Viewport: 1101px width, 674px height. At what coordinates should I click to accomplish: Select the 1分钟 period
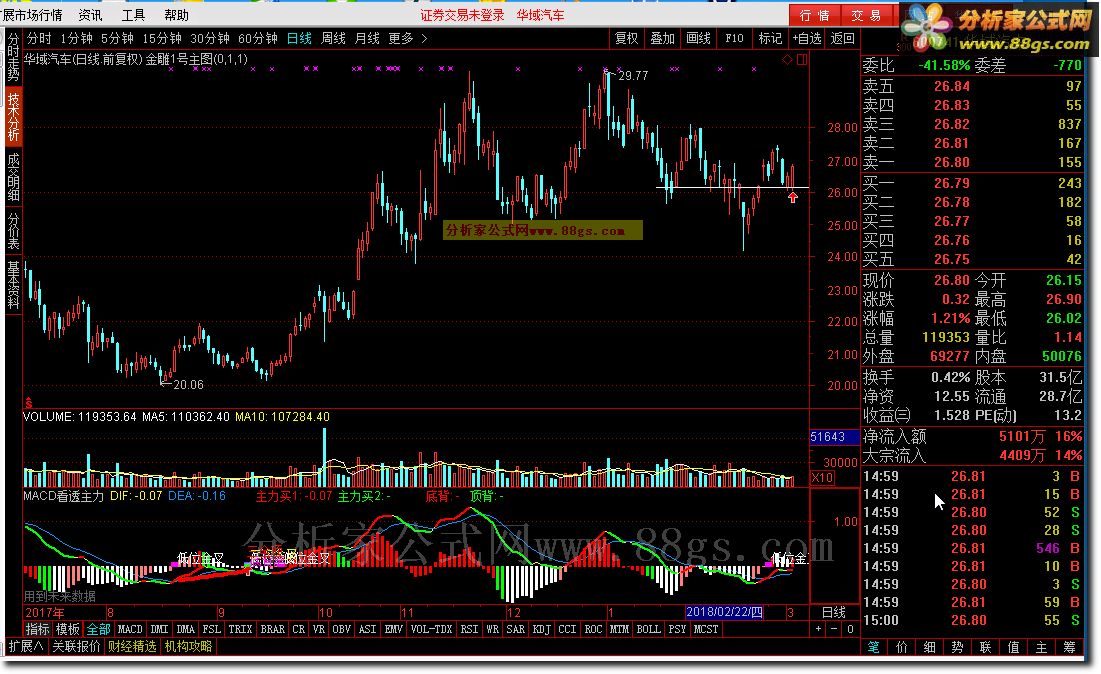[77, 39]
